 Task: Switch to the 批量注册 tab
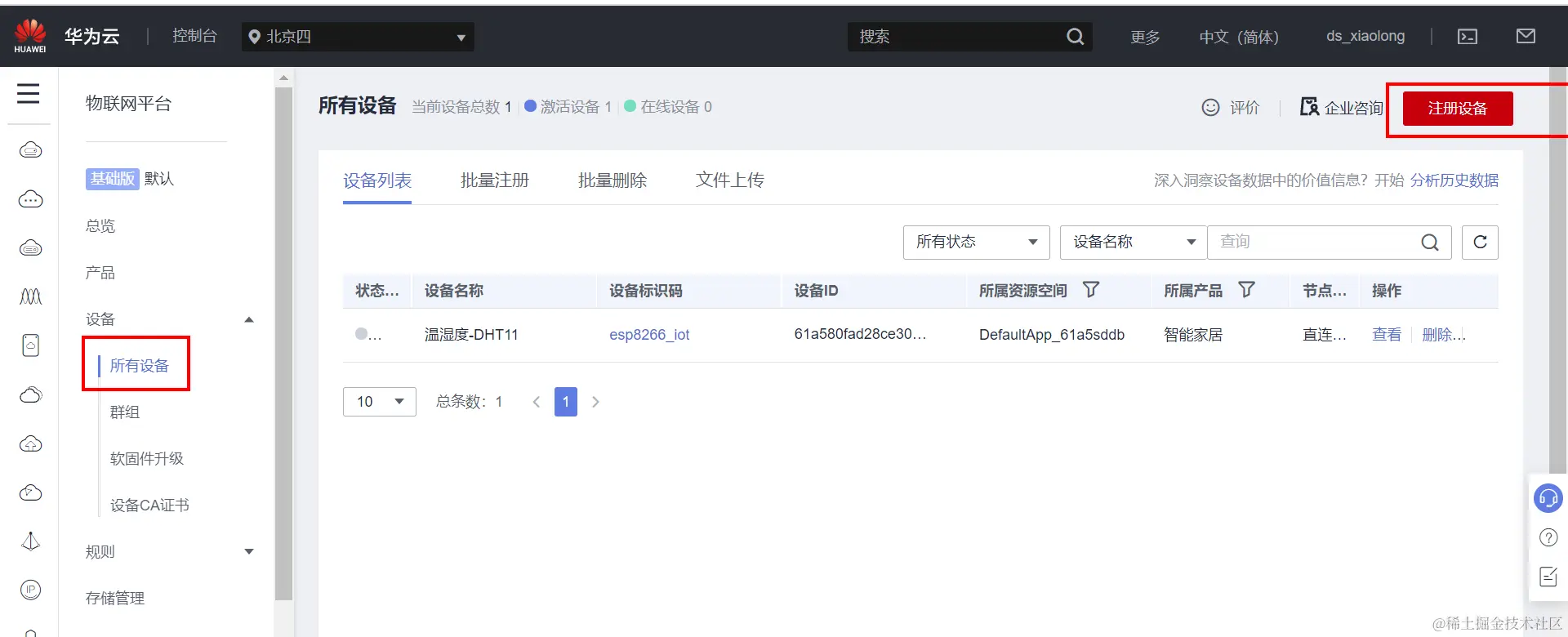495,180
